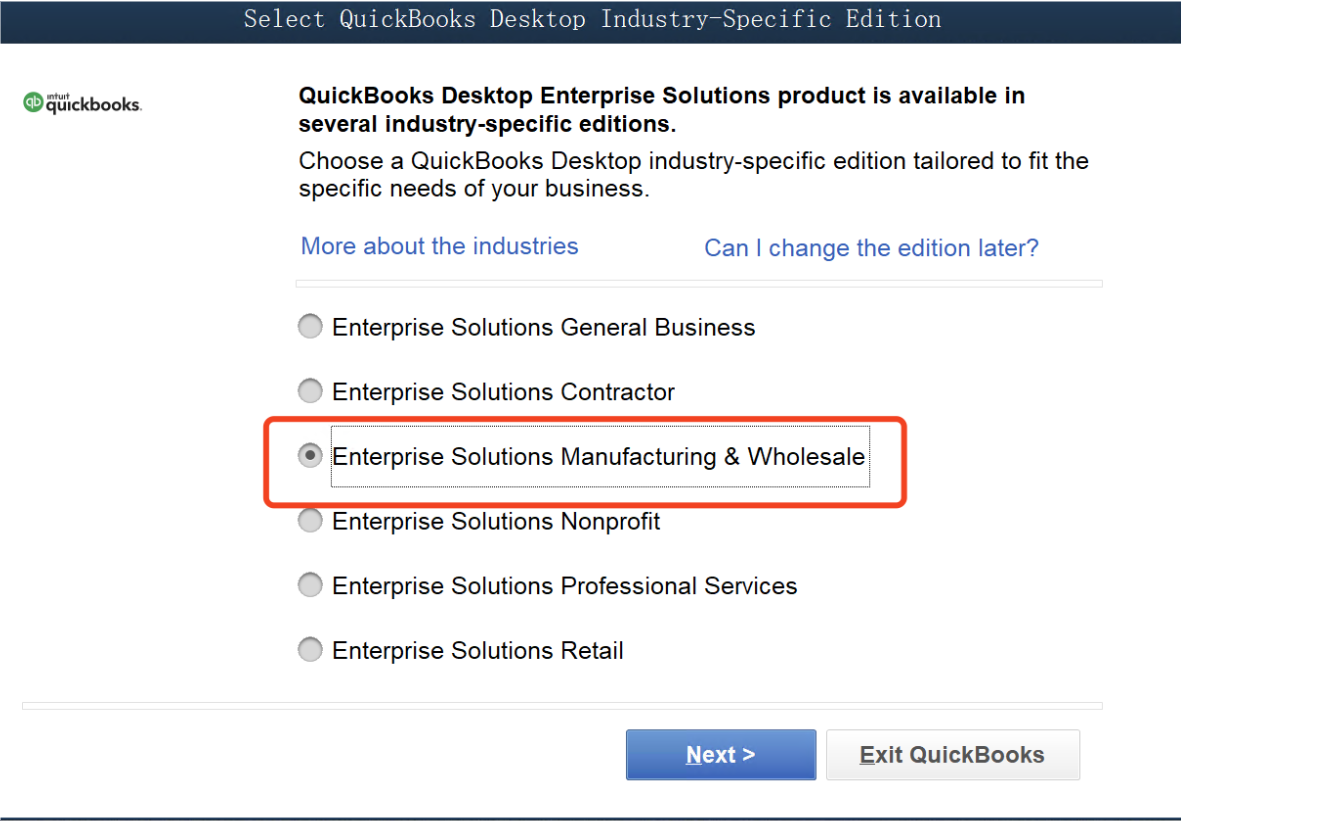Image resolution: width=1335 pixels, height=822 pixels.
Task: Click the Exit QuickBooks button
Action: [953, 755]
